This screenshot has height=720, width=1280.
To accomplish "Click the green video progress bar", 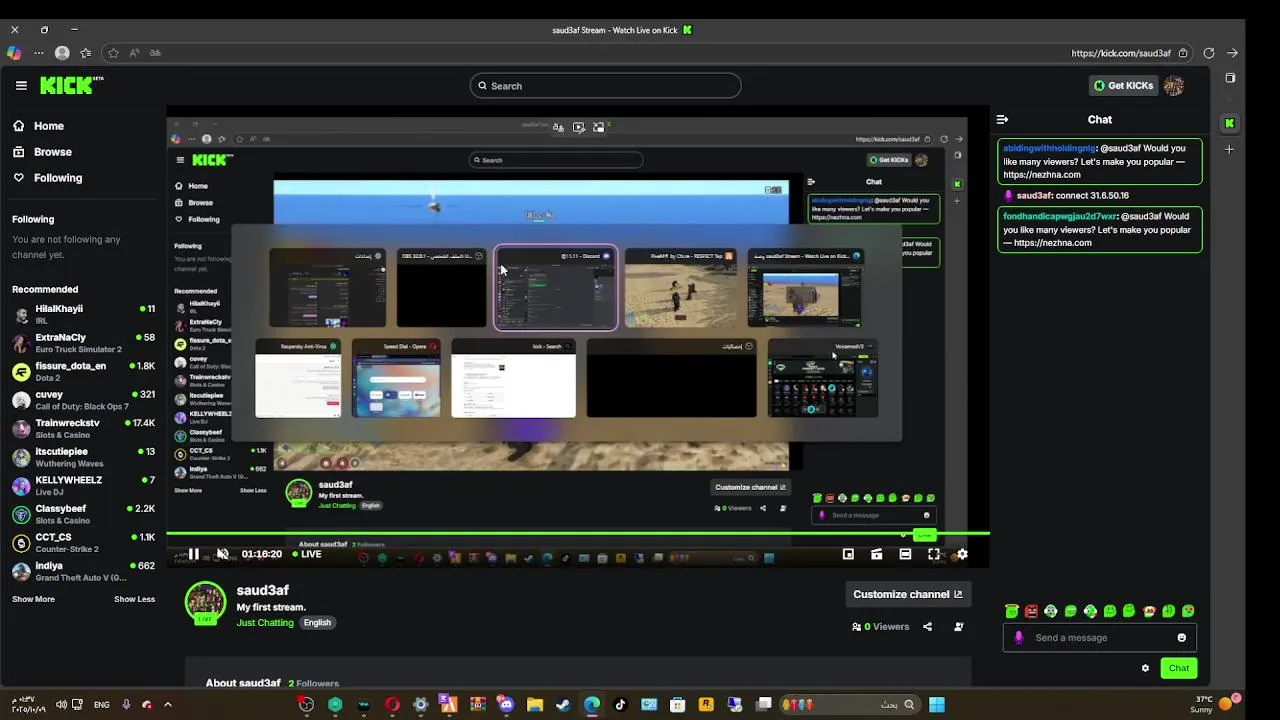I will [578, 534].
